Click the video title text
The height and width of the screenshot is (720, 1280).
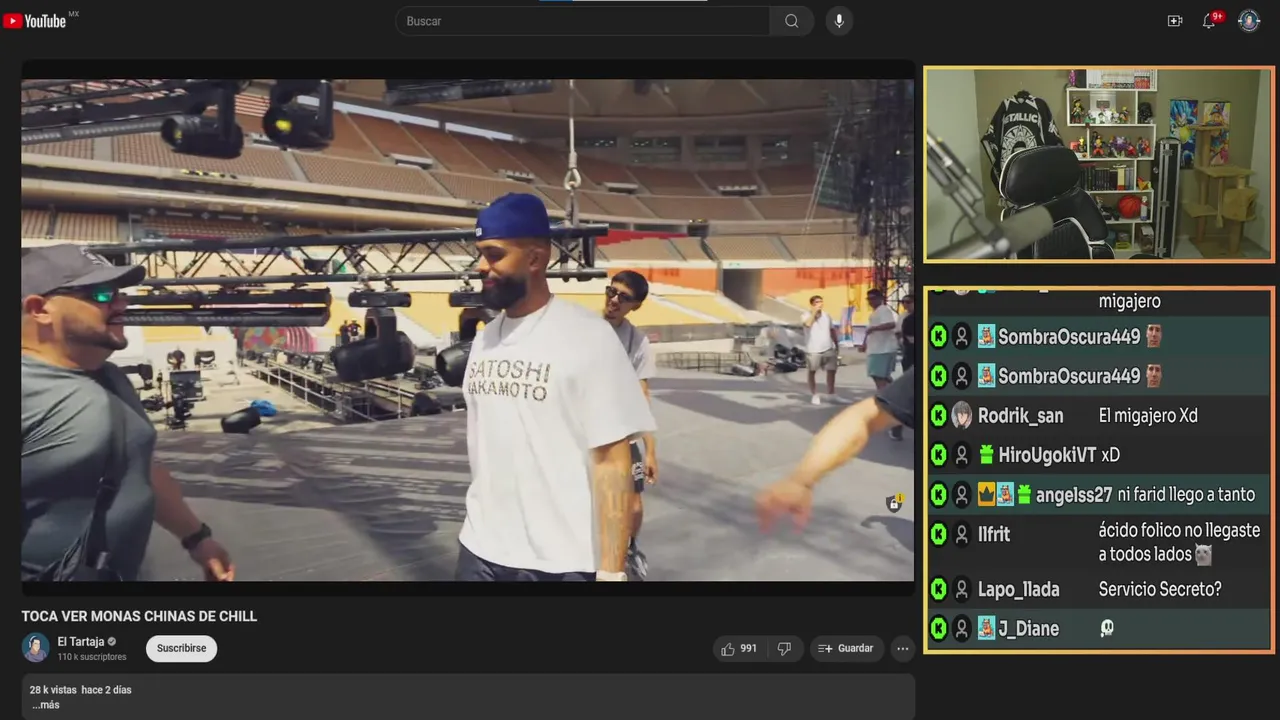[x=139, y=616]
